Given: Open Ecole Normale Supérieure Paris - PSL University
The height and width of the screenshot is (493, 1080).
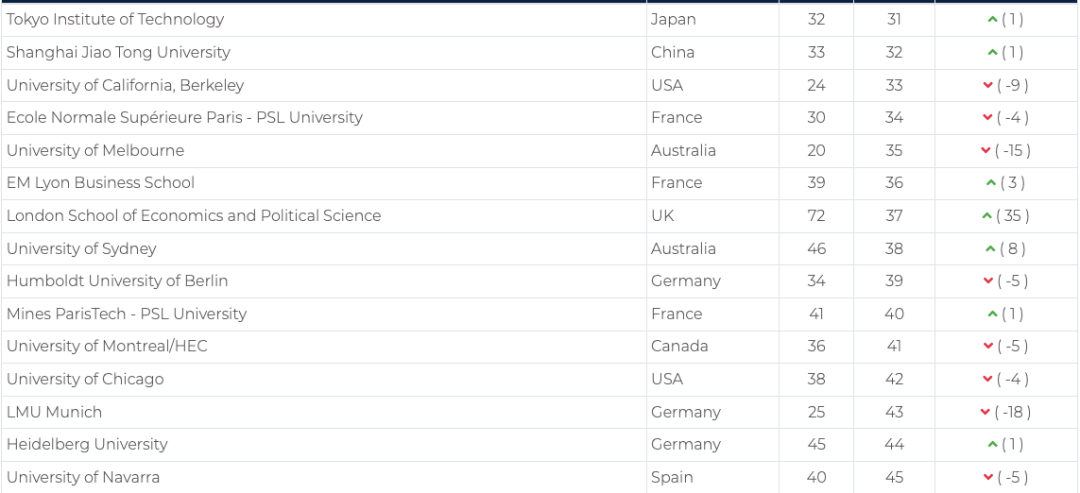Looking at the screenshot, I should click(184, 118).
